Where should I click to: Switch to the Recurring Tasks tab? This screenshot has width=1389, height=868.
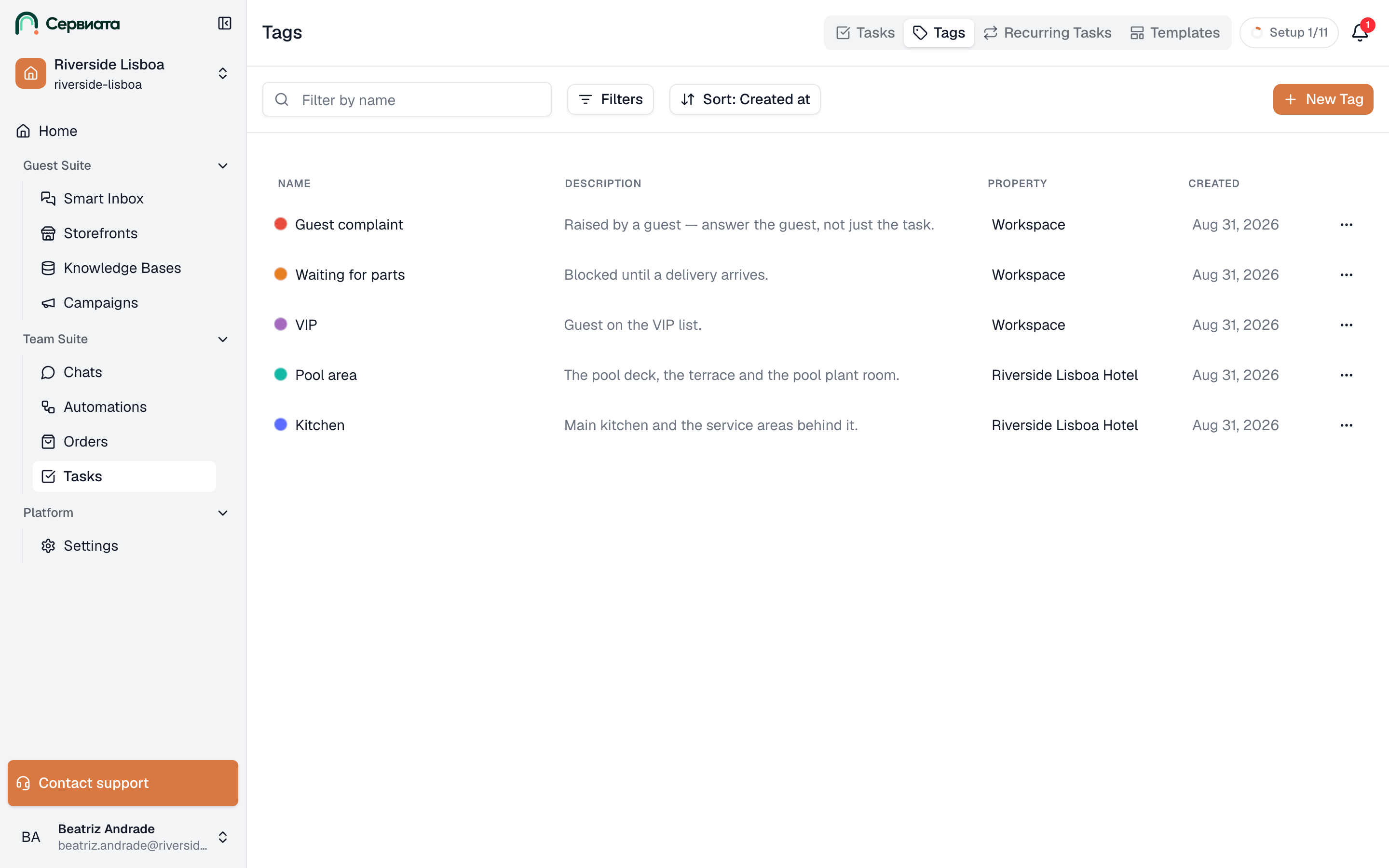click(x=1048, y=33)
